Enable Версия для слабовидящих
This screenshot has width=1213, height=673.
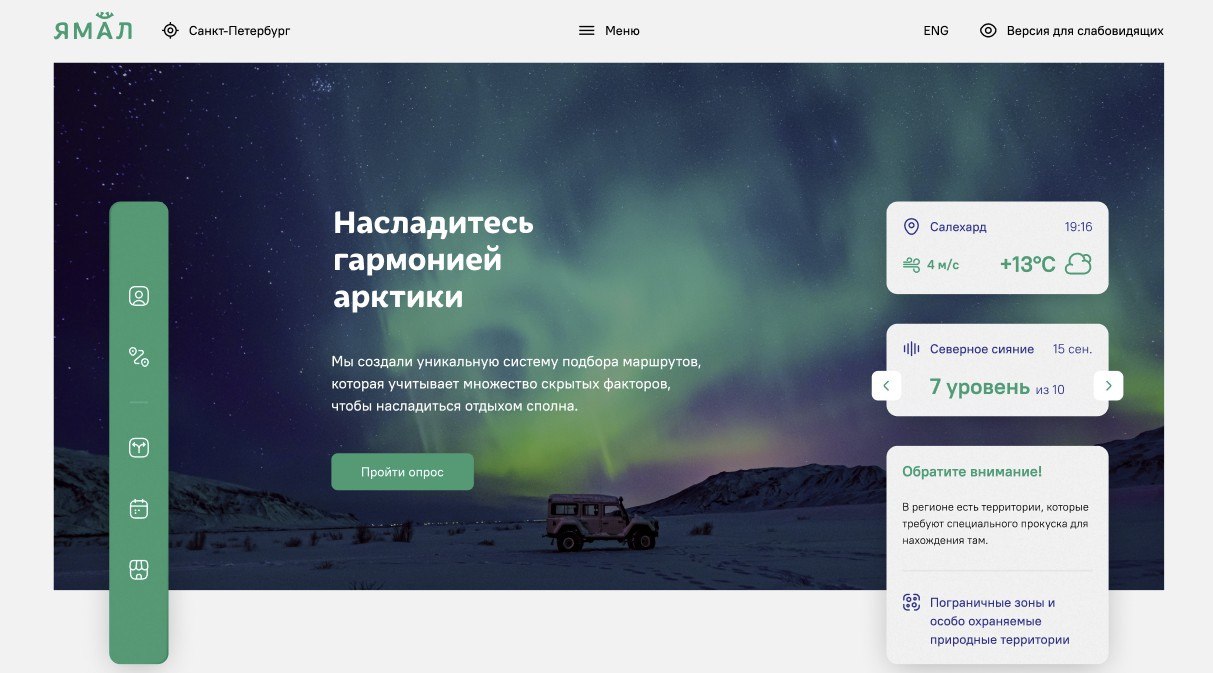click(1085, 31)
